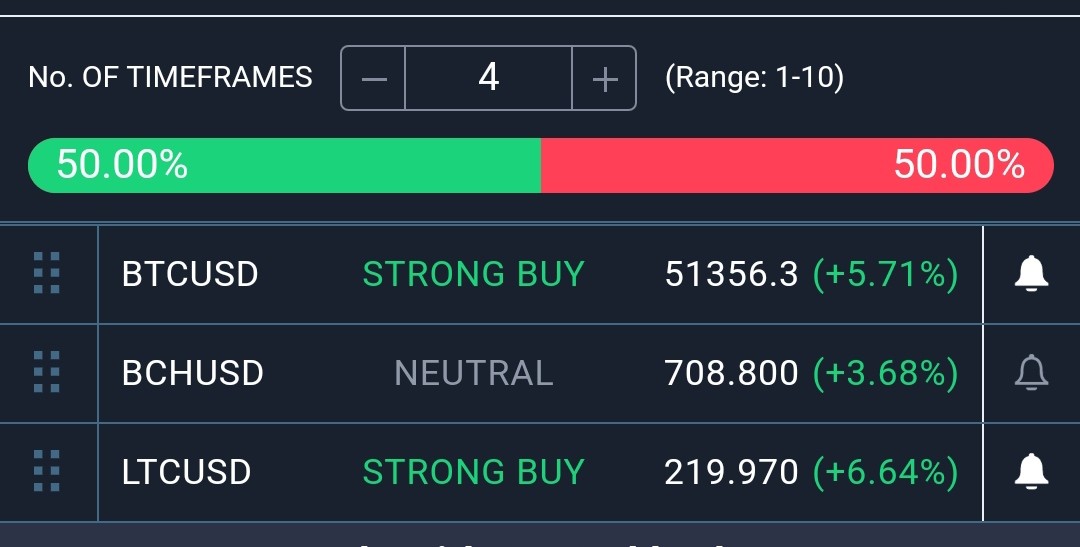Click the BCHUSD reorder handle icon
Image resolution: width=1080 pixels, height=547 pixels.
pos(47,372)
